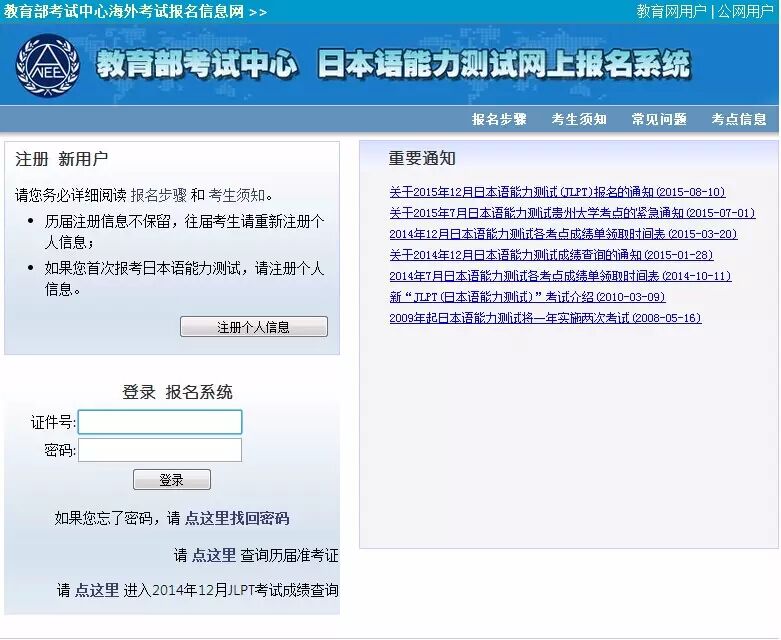Select 教育网用户 link at top right
The height and width of the screenshot is (640, 781).
[x=671, y=11]
